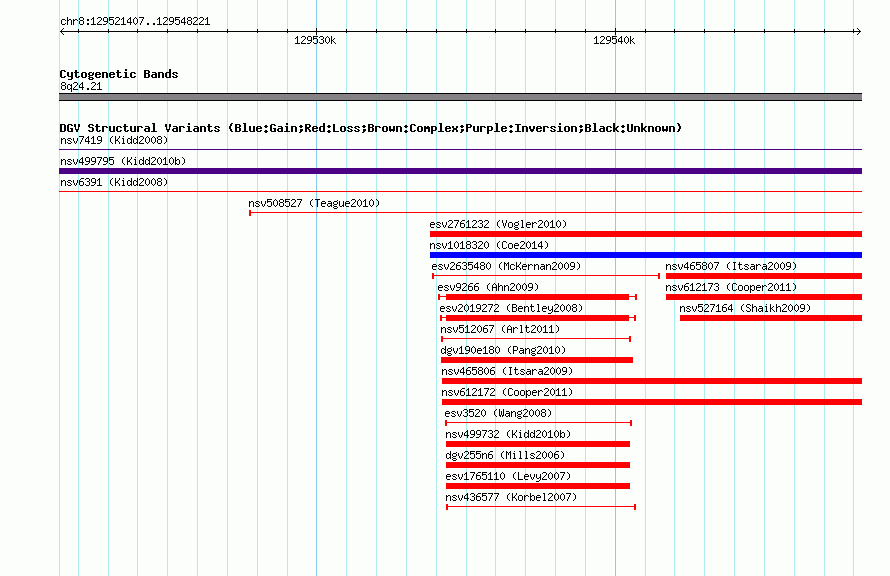Select the nsv499795 (Kidd2010b) purple inversion bar
Image resolution: width=890 pixels, height=576 pixels.
coord(460,171)
